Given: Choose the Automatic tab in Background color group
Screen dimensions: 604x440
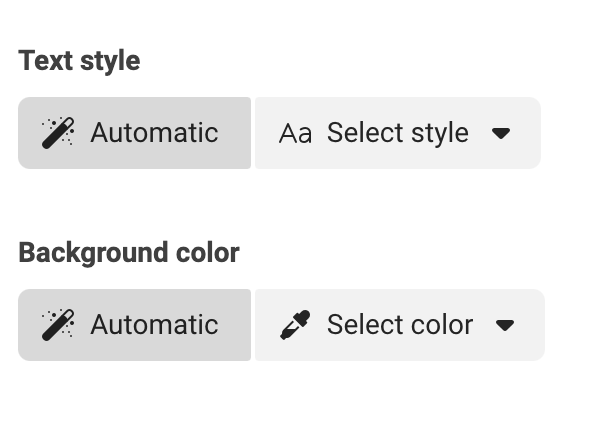Looking at the screenshot, I should (134, 325).
